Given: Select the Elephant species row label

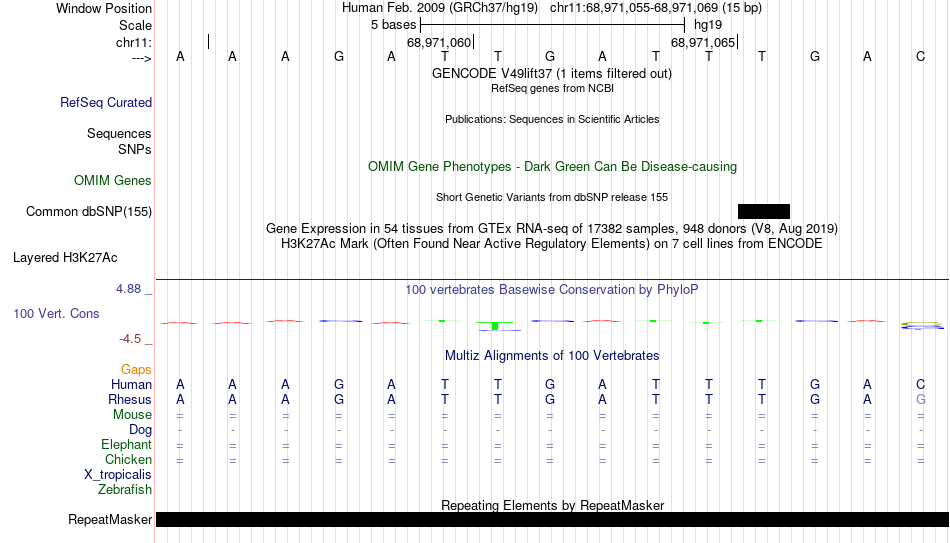Looking at the screenshot, I should coord(126,444).
